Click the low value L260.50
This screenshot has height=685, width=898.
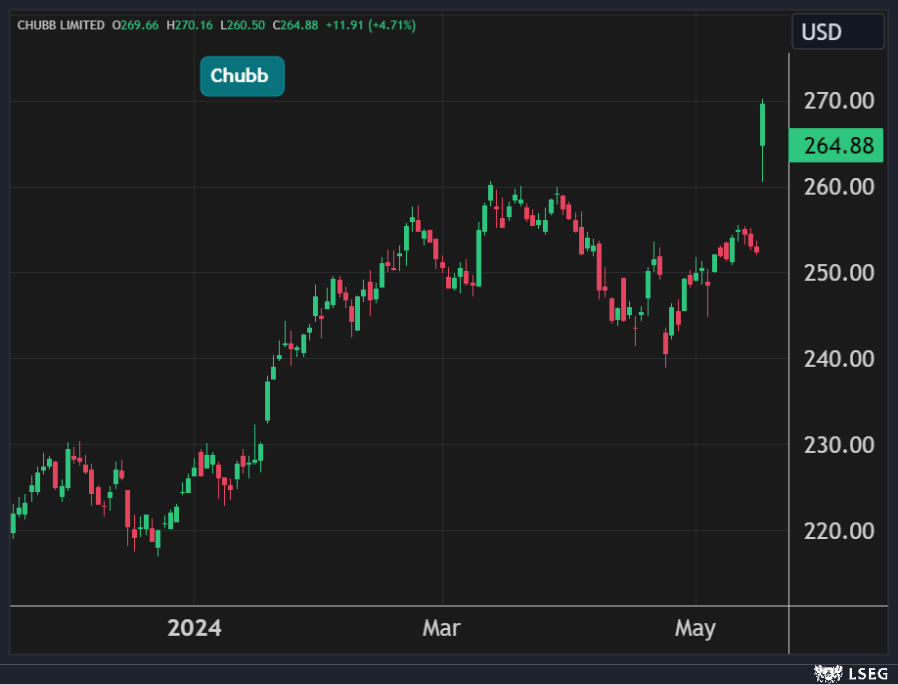point(243,24)
